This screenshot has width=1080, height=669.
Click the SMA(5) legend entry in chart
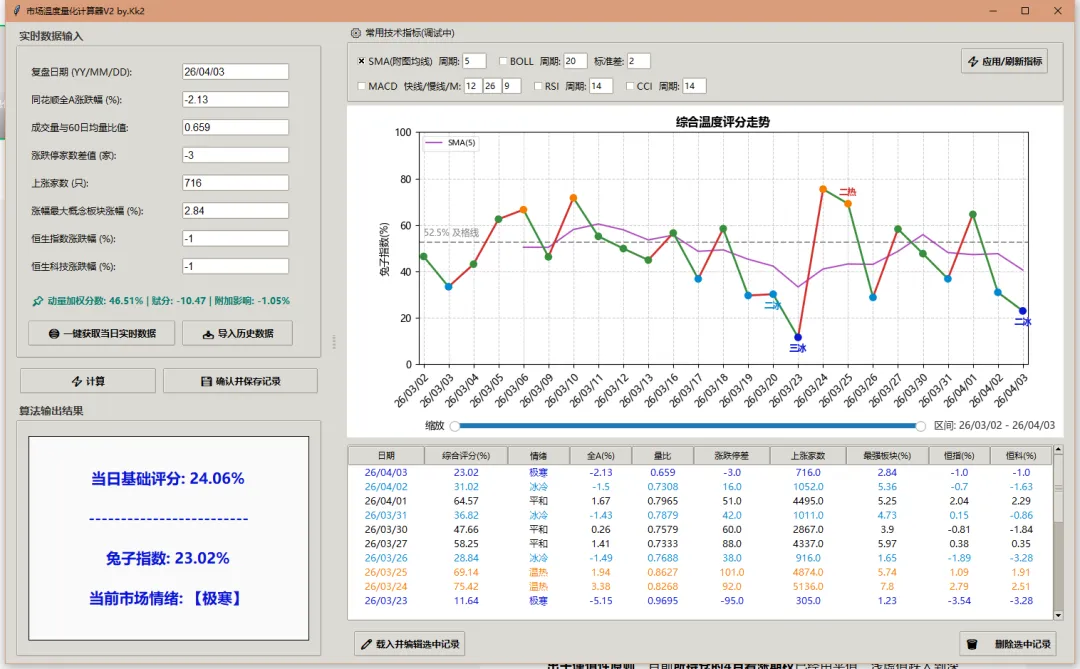pyautogui.click(x=451, y=143)
